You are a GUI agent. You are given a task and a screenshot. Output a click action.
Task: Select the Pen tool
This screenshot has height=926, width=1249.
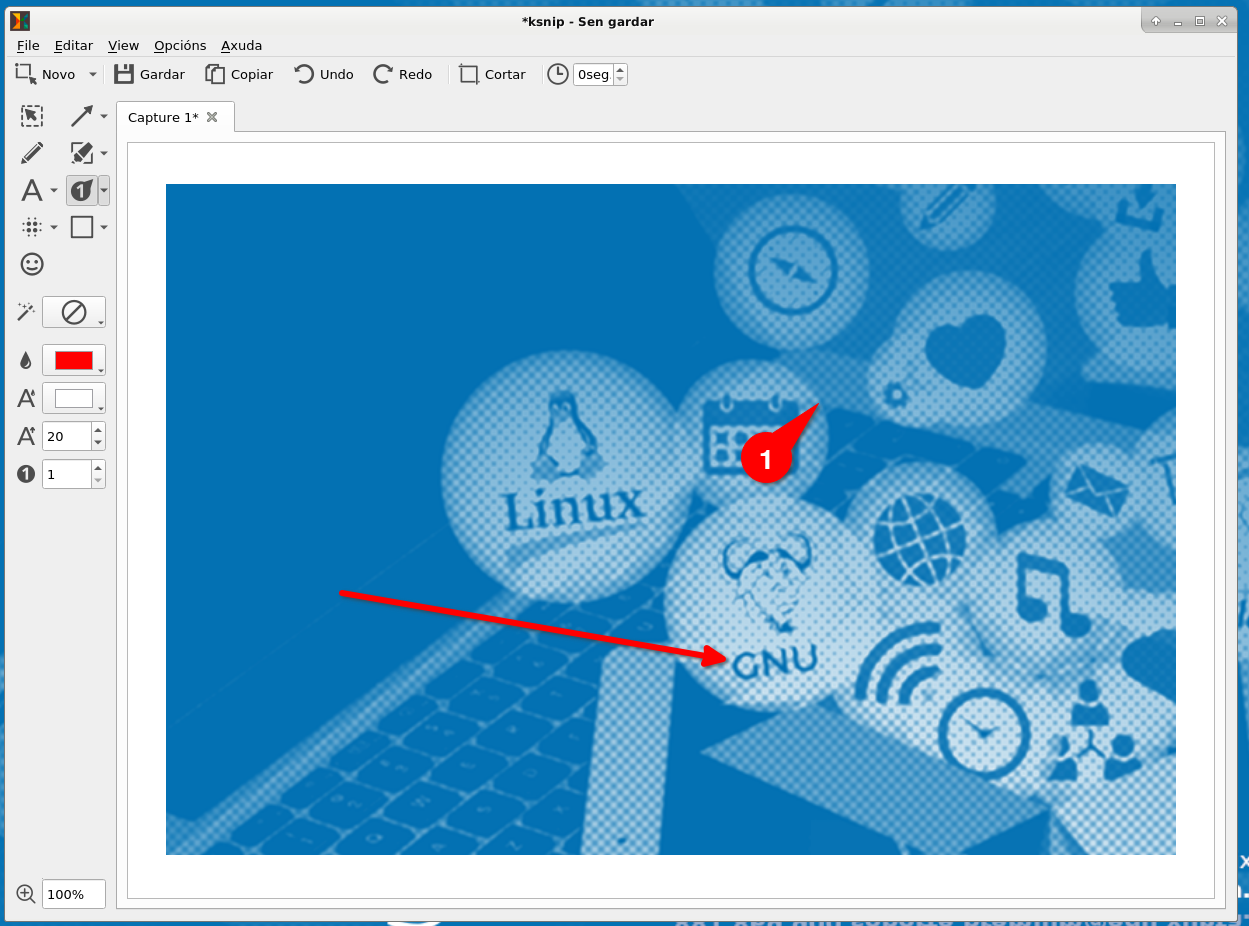[x=32, y=153]
